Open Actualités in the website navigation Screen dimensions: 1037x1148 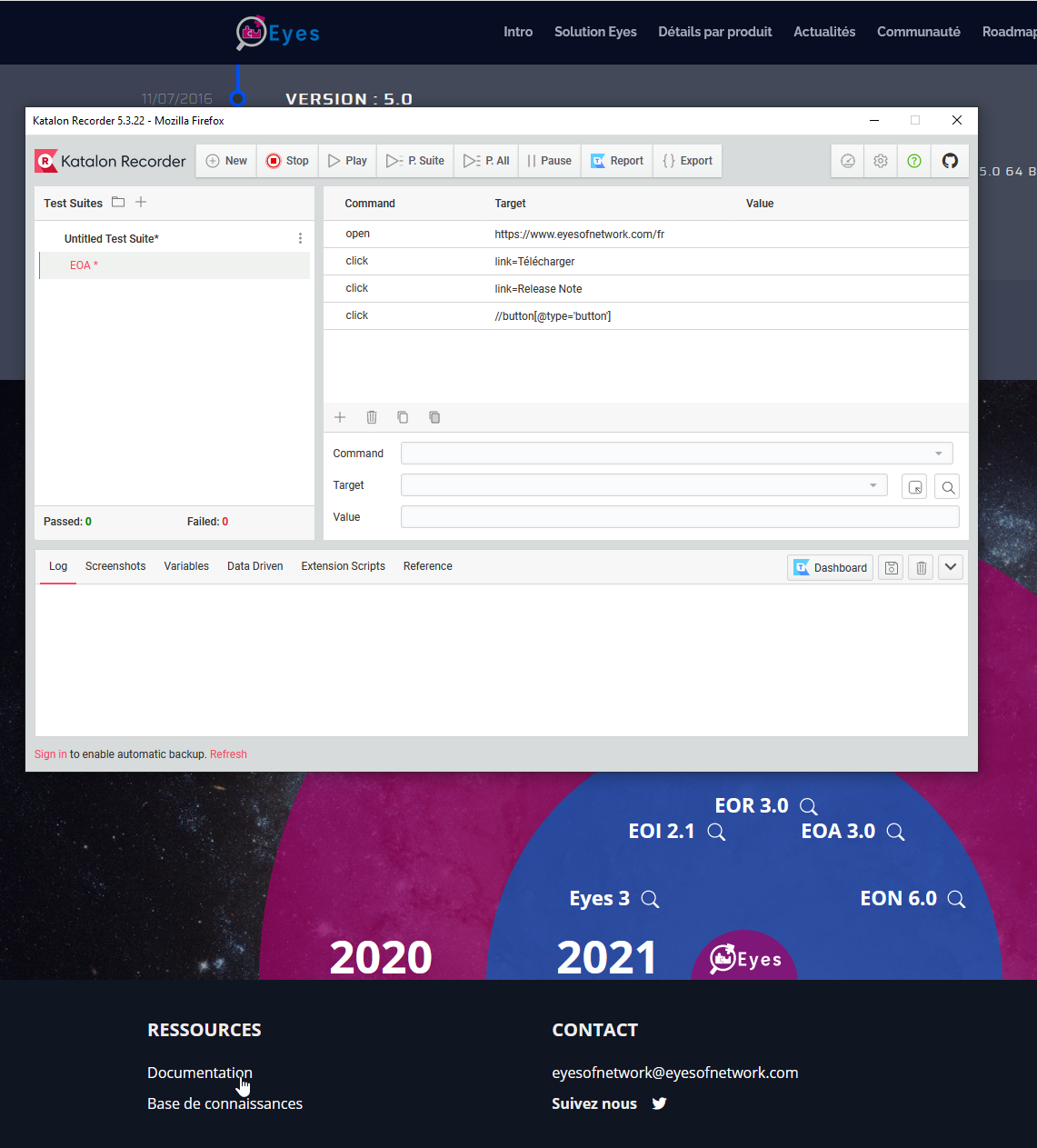[824, 32]
